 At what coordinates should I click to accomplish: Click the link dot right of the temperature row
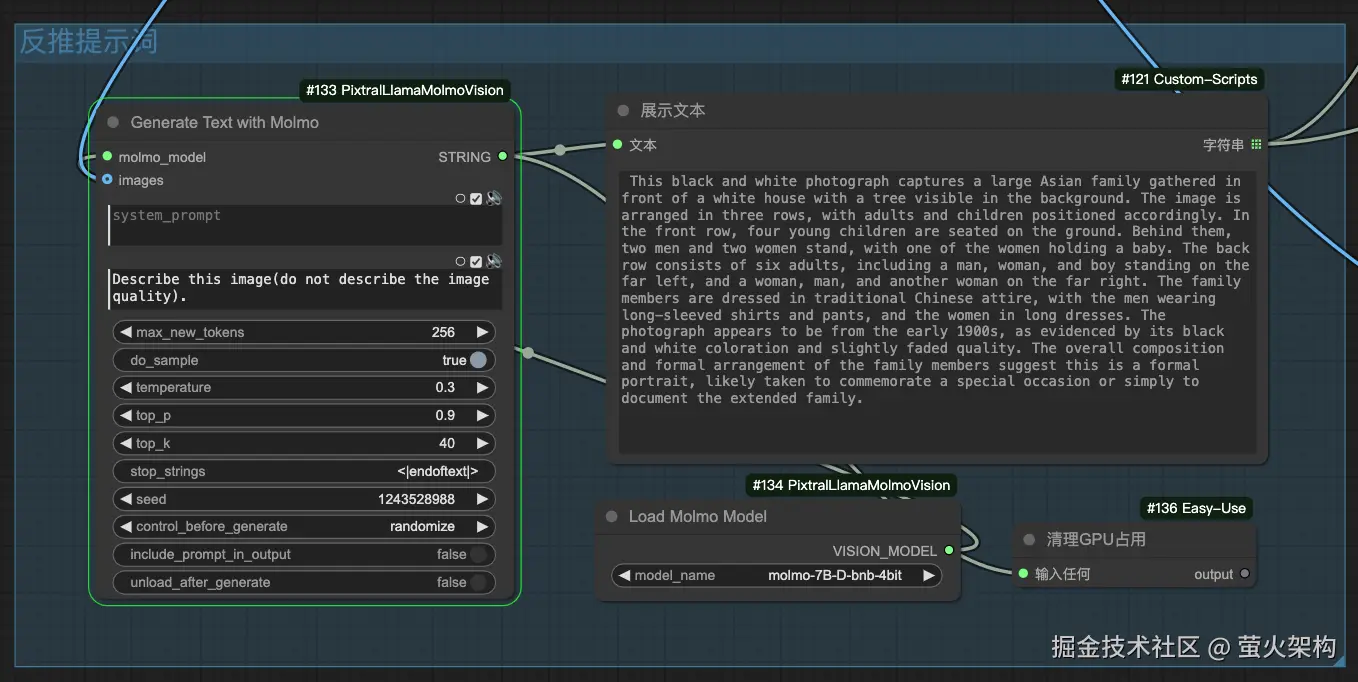coord(528,352)
